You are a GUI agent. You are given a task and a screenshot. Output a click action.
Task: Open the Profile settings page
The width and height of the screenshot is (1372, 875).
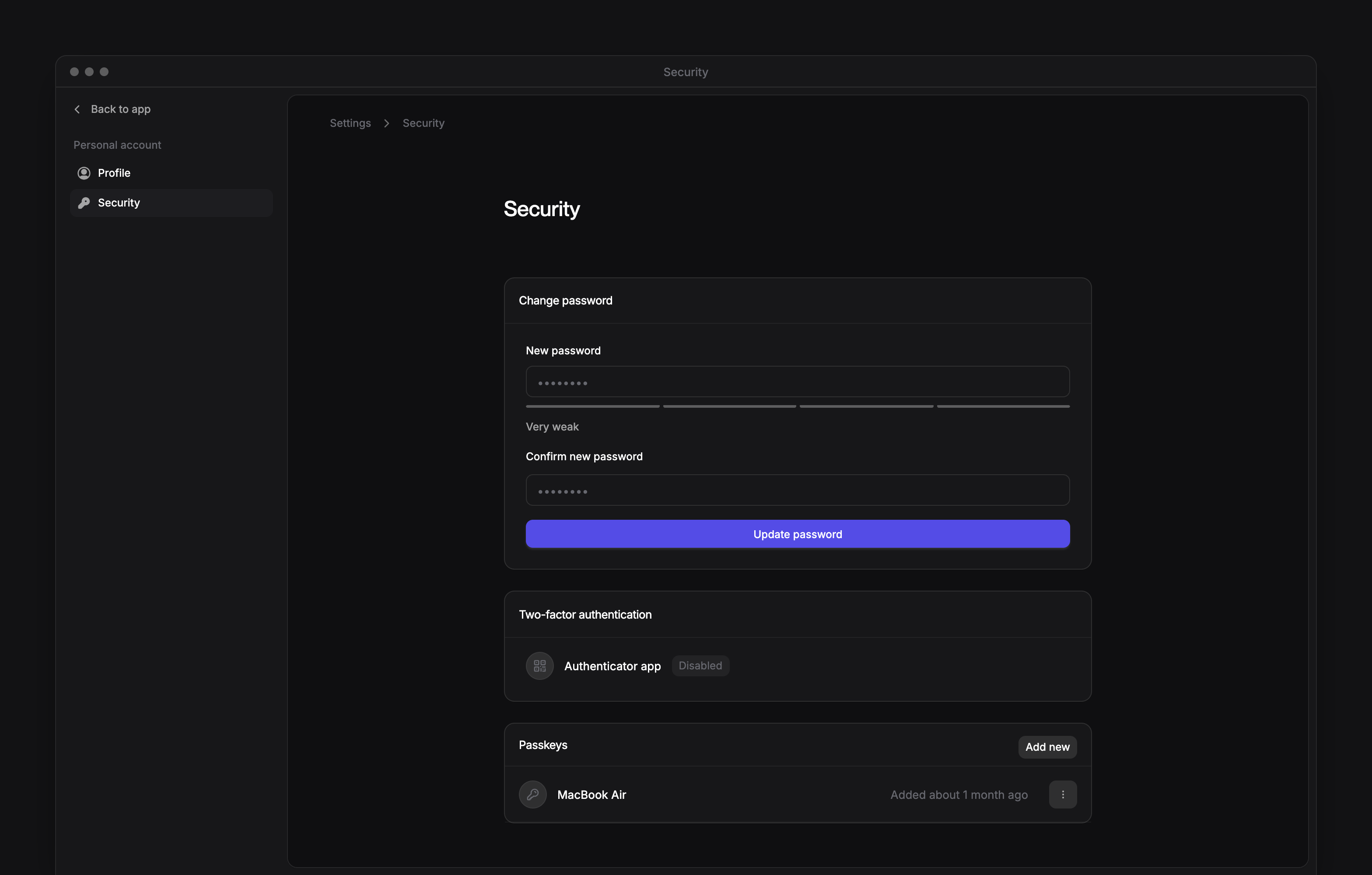click(171, 173)
